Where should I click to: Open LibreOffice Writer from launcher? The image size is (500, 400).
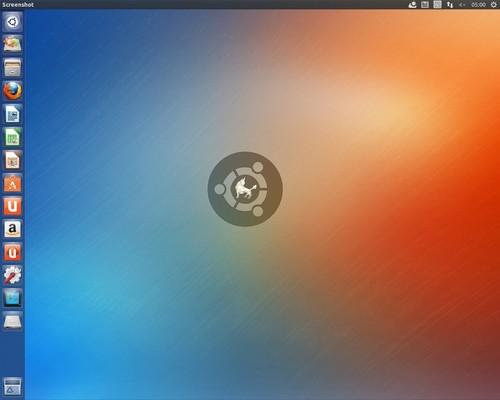point(12,114)
